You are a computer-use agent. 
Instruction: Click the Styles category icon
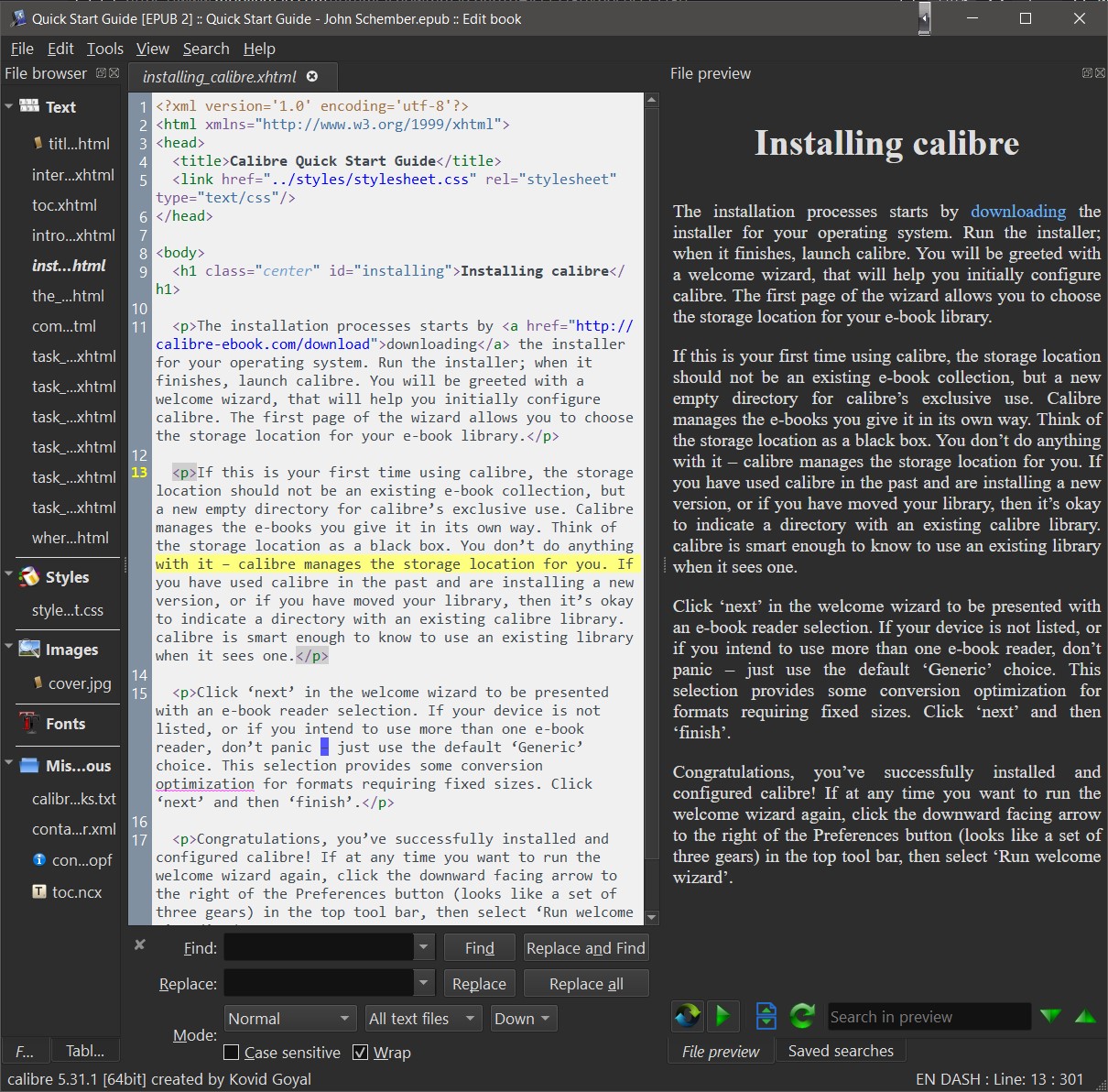[29, 576]
